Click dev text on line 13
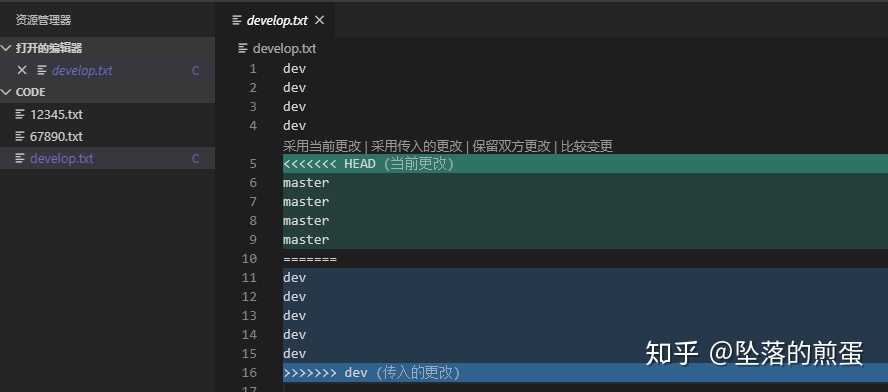This screenshot has height=392, width=888. click(x=294, y=316)
